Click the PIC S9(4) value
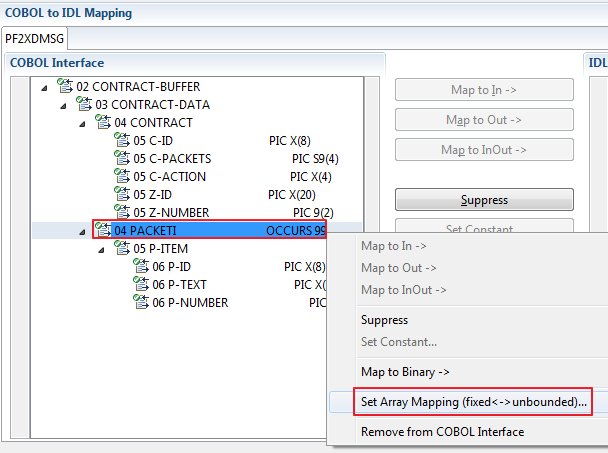 point(315,158)
